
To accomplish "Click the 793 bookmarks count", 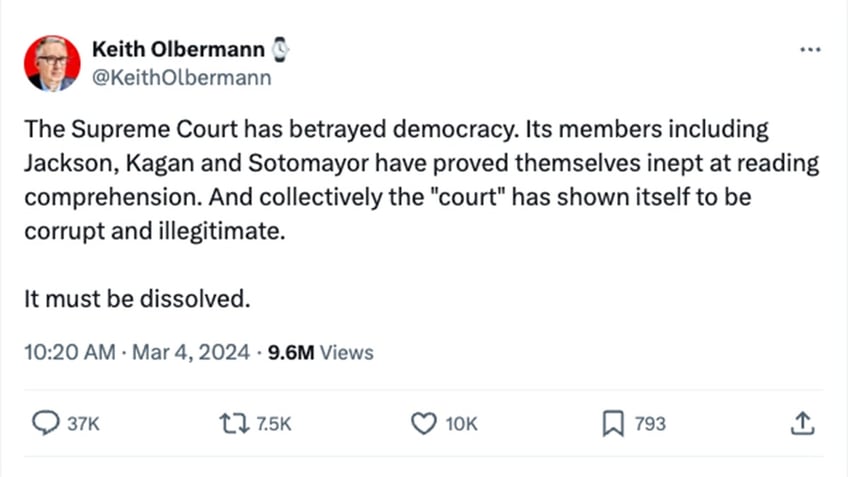I will [x=650, y=425].
